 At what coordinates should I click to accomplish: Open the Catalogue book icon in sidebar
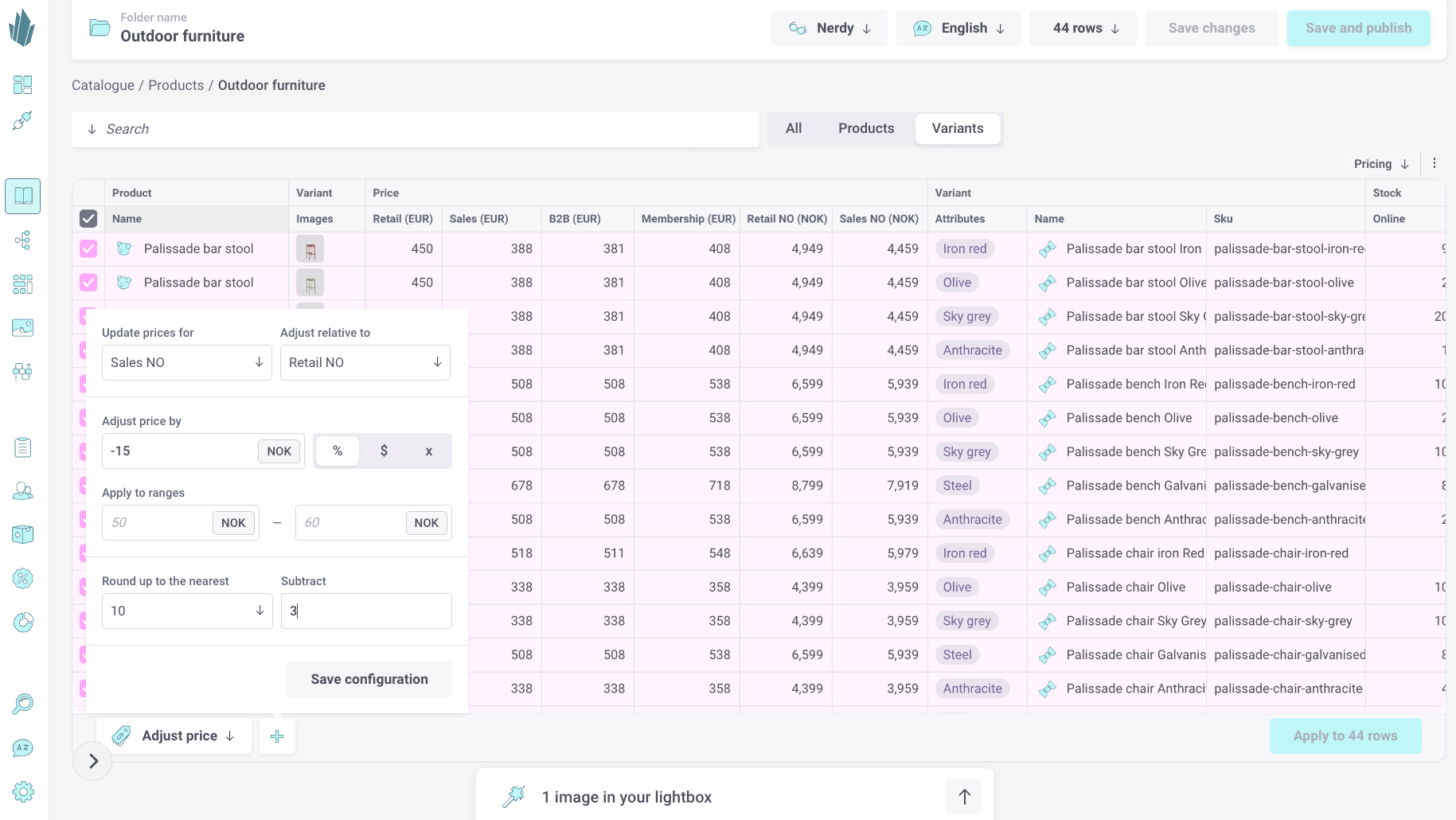pyautogui.click(x=22, y=196)
